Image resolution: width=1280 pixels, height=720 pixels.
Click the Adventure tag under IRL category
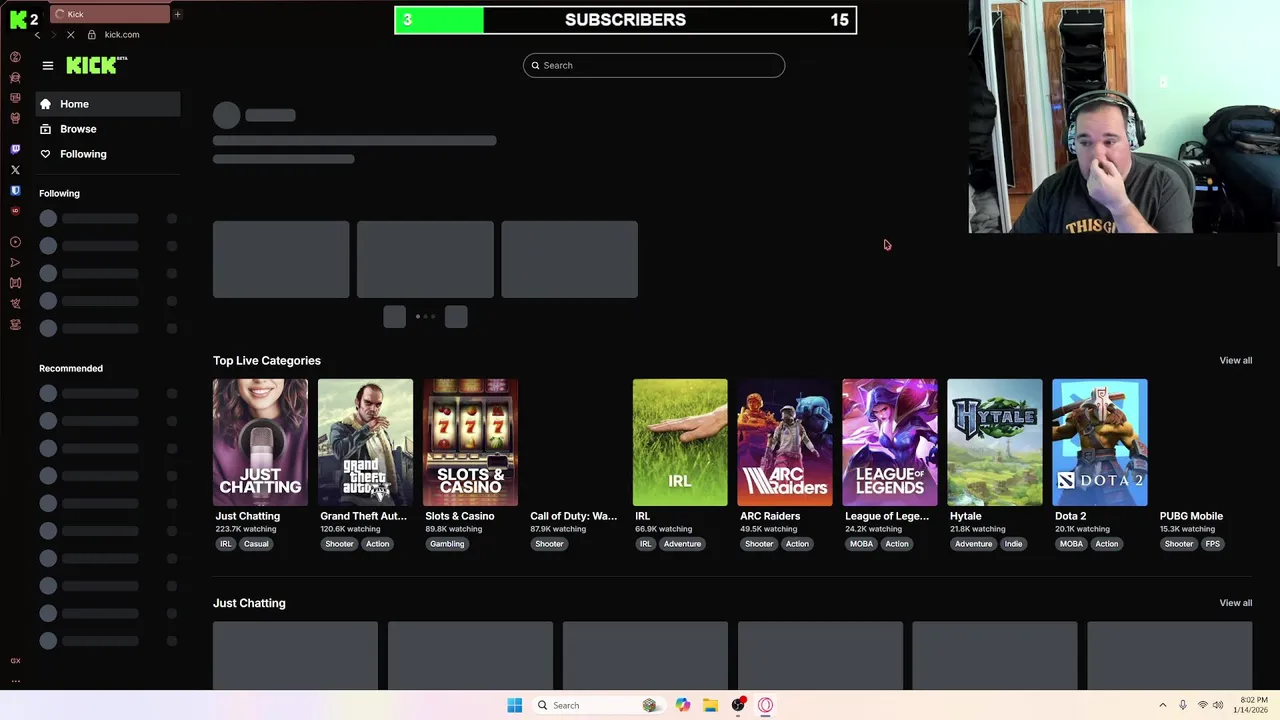[682, 544]
